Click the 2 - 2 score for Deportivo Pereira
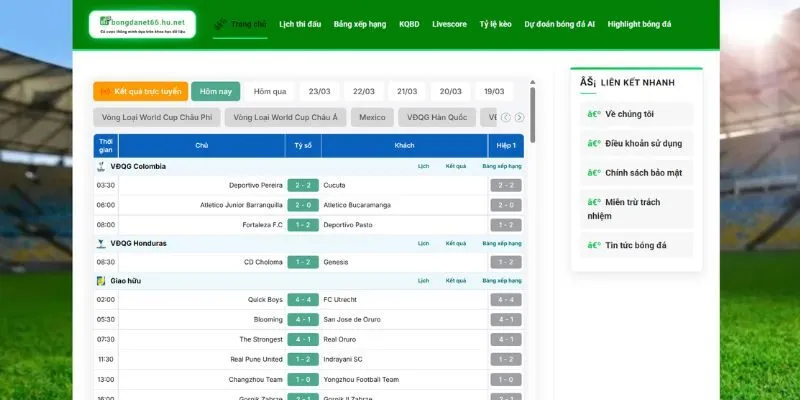This screenshot has width=800, height=400. pyautogui.click(x=303, y=185)
